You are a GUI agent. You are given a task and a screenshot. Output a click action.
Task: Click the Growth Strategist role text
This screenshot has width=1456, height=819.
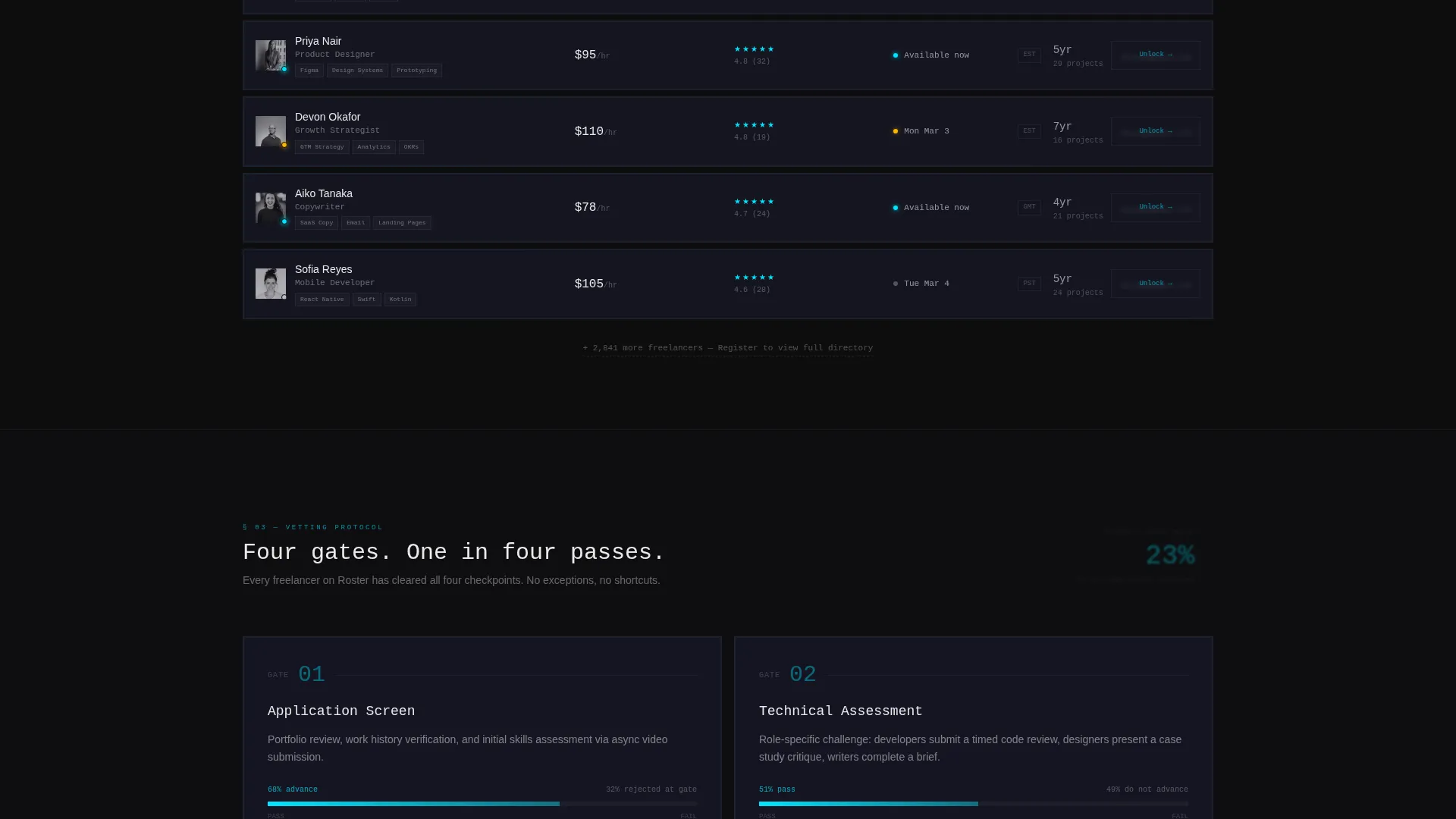(337, 130)
